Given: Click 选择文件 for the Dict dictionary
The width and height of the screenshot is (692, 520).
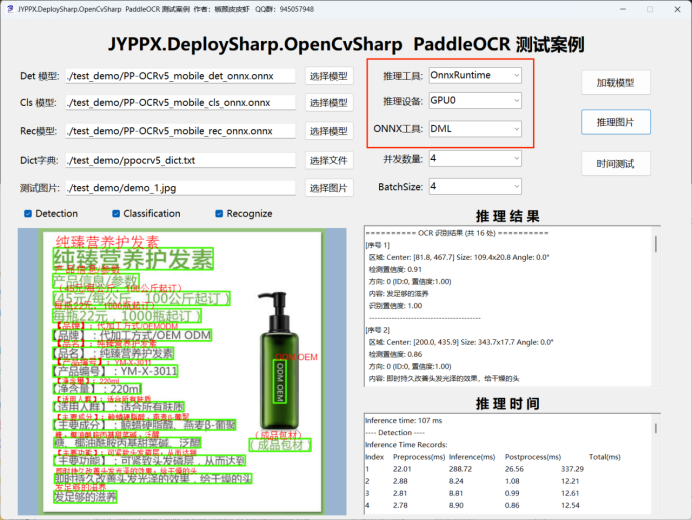Looking at the screenshot, I should 328,160.
